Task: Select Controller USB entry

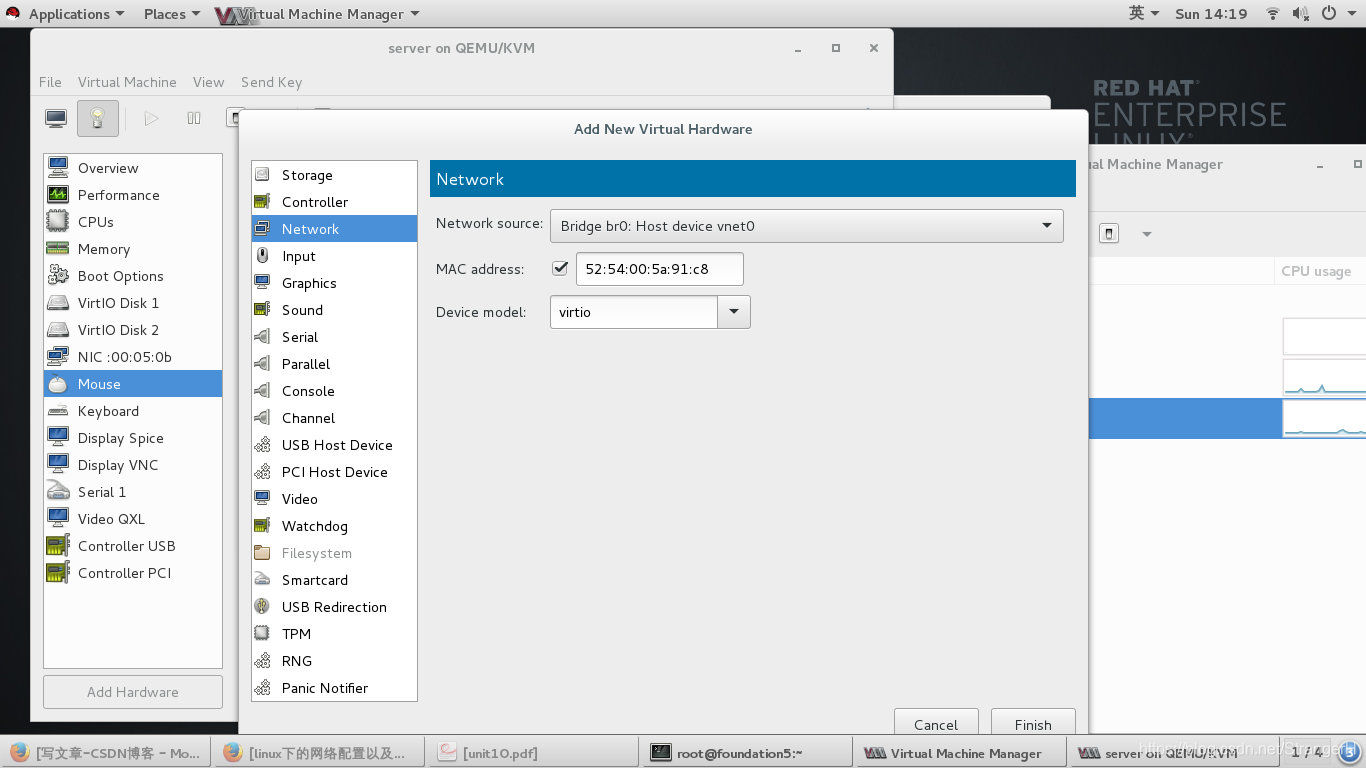Action: coord(133,546)
